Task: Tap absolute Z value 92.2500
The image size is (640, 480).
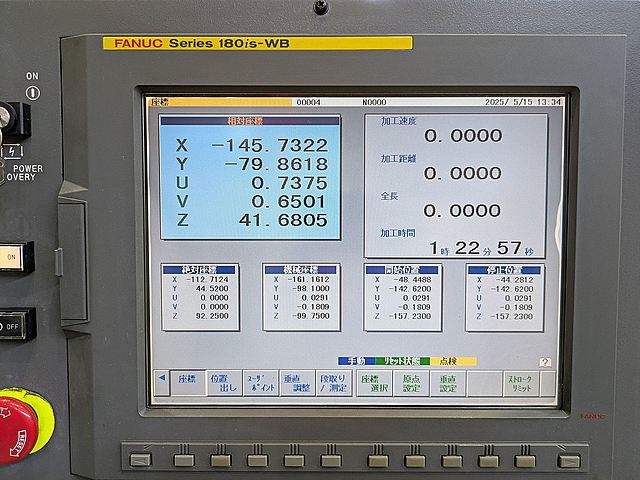Action: pos(212,316)
